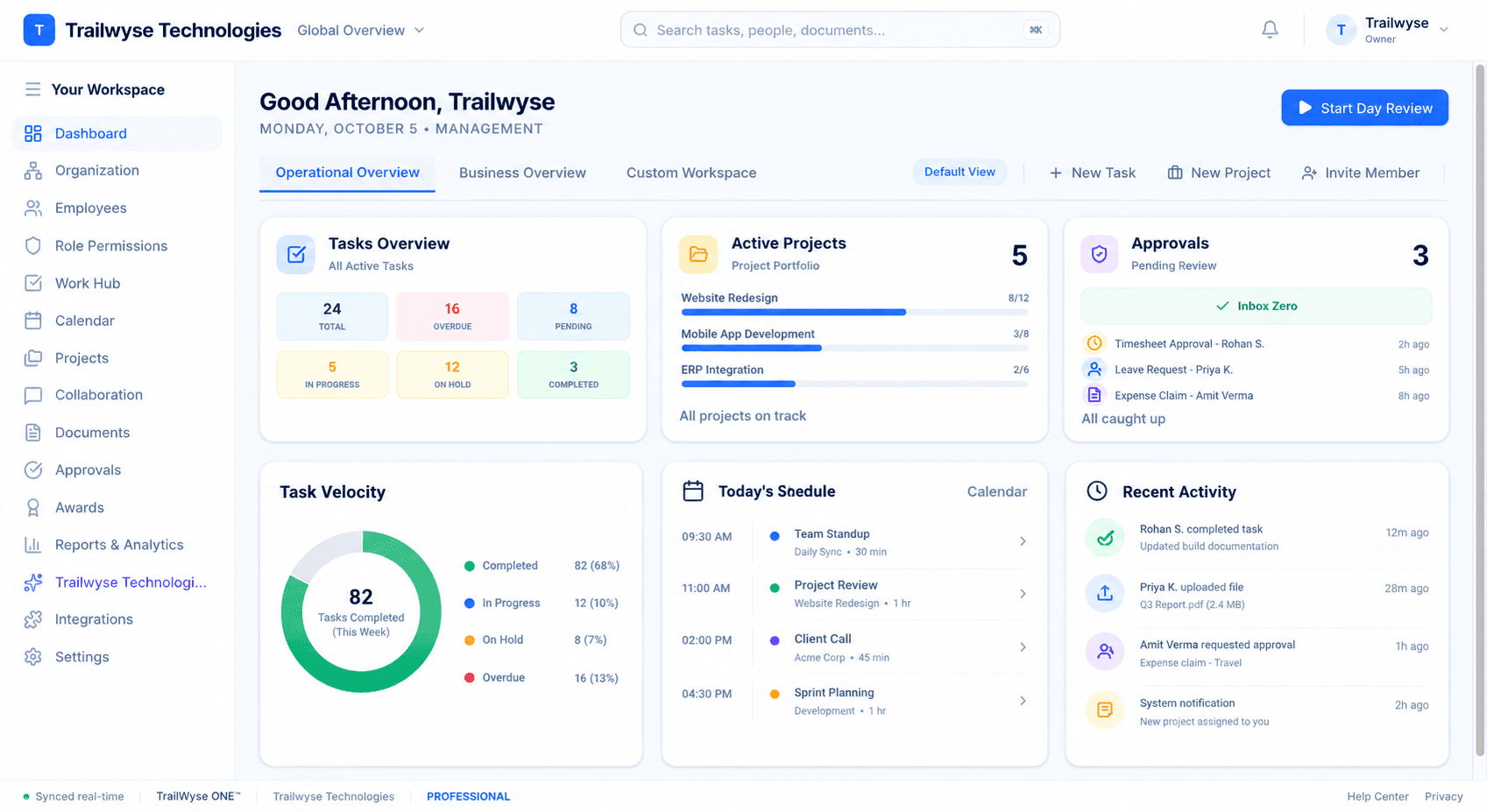Click the Invite Member button
Viewport: 1487px width, 812px height.
1360,173
